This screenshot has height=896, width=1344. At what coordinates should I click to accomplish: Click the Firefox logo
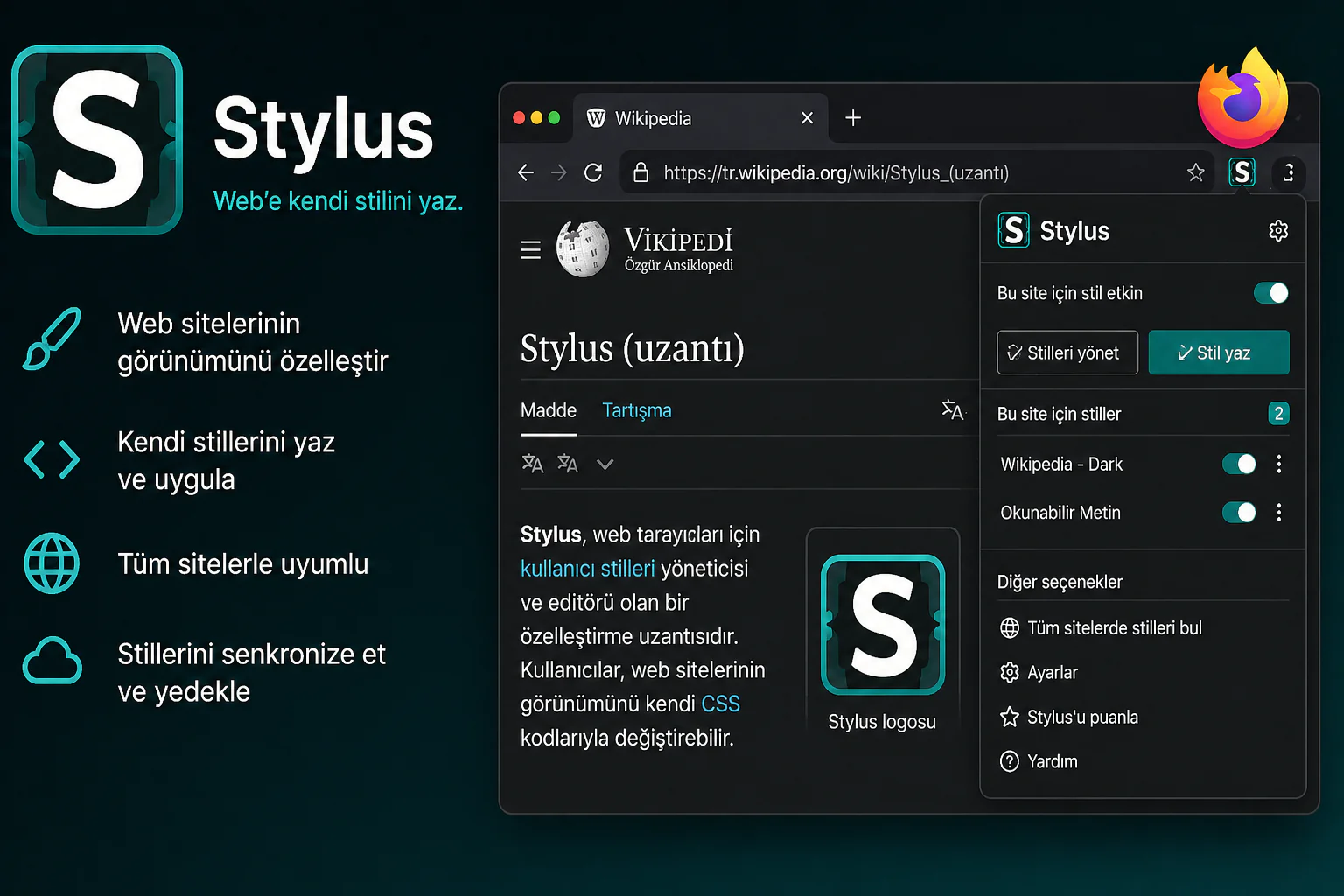tap(1242, 98)
